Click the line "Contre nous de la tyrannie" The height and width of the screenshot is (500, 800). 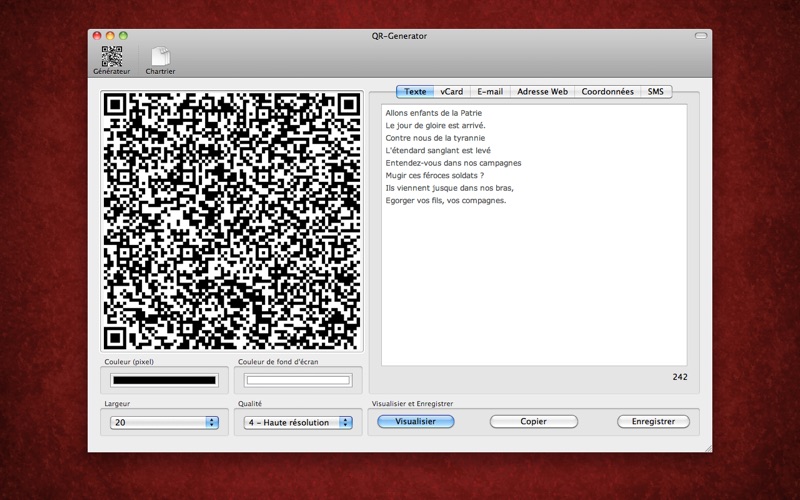435,138
